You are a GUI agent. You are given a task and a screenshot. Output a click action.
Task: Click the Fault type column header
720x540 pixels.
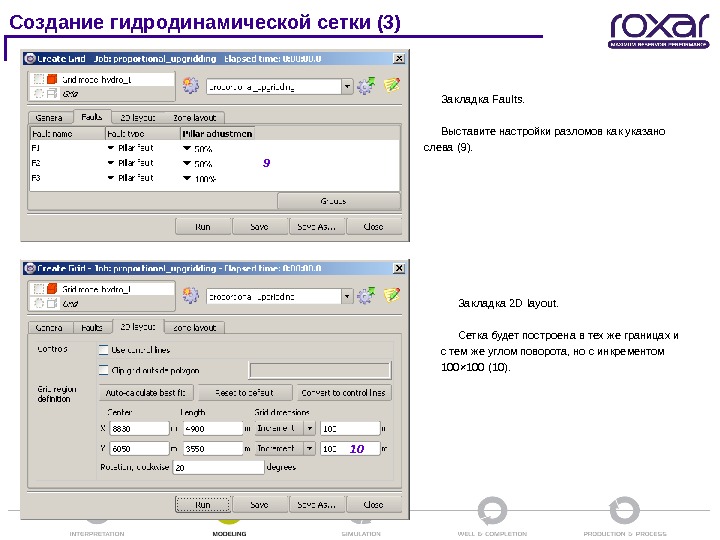(143, 134)
